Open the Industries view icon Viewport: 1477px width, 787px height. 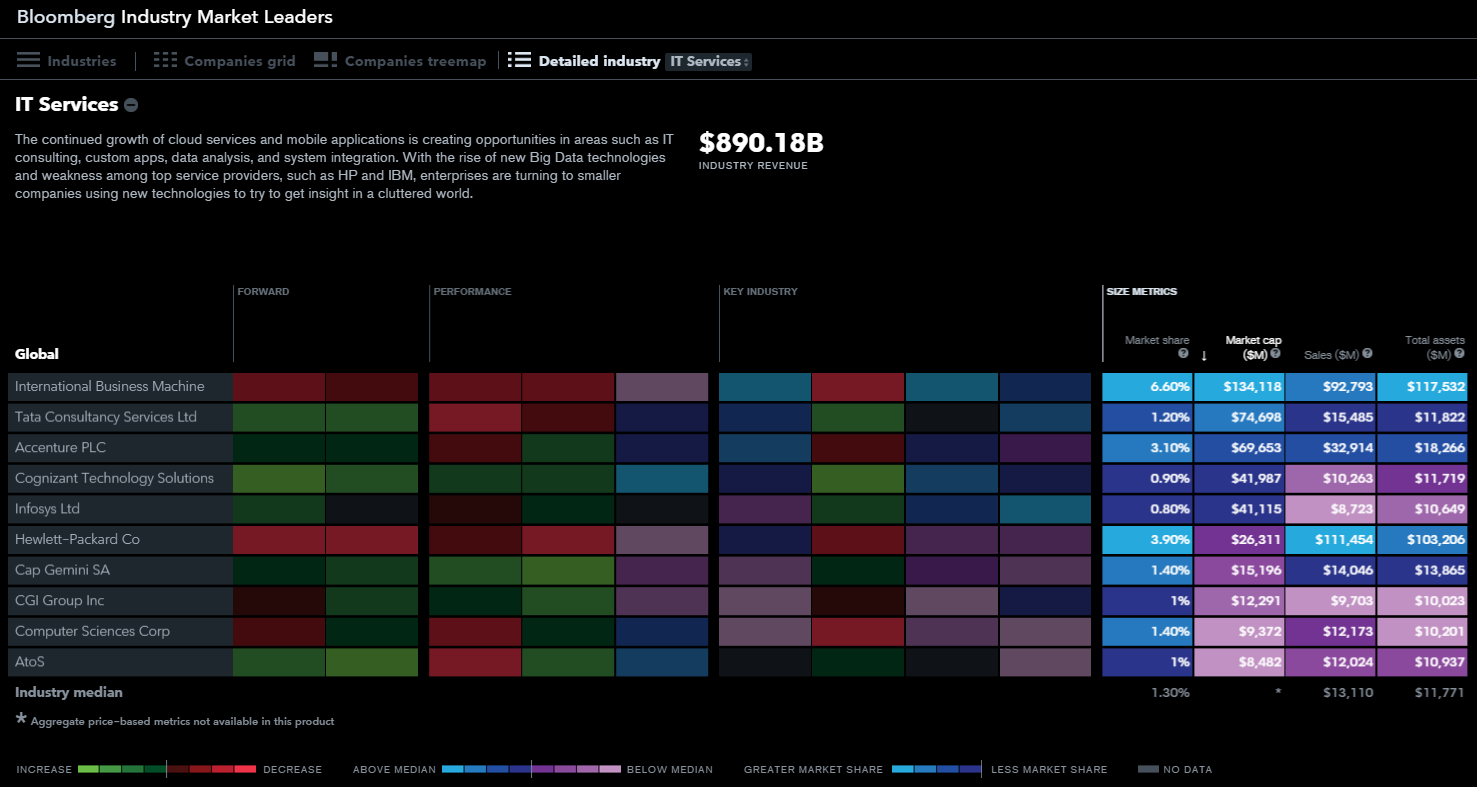(28, 61)
